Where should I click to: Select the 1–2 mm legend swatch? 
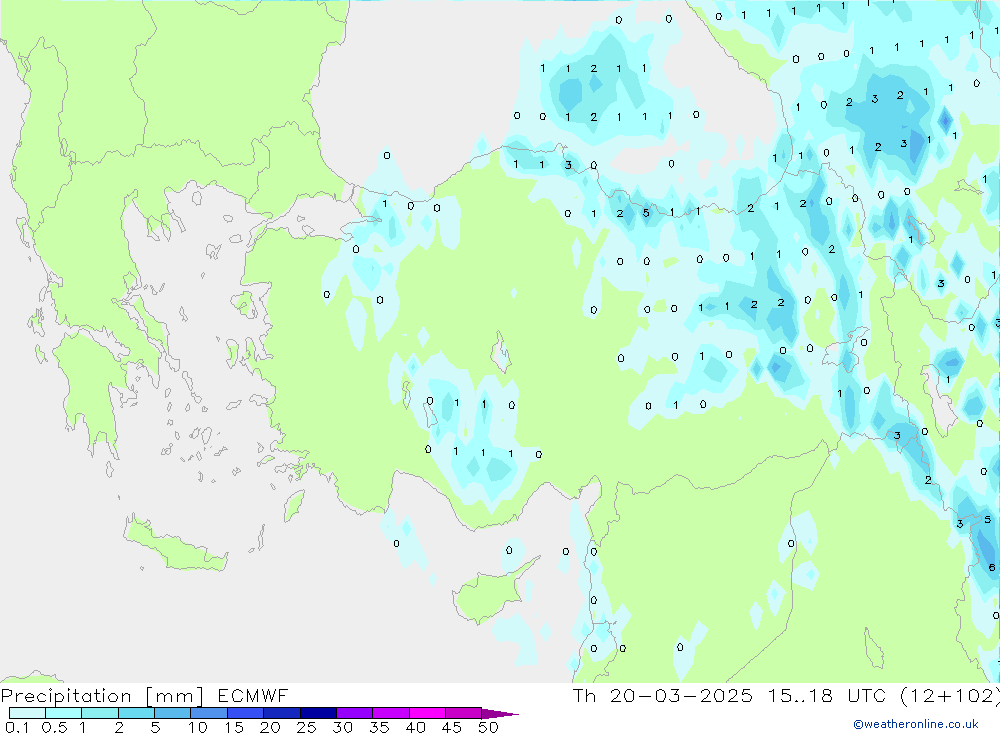(99, 713)
